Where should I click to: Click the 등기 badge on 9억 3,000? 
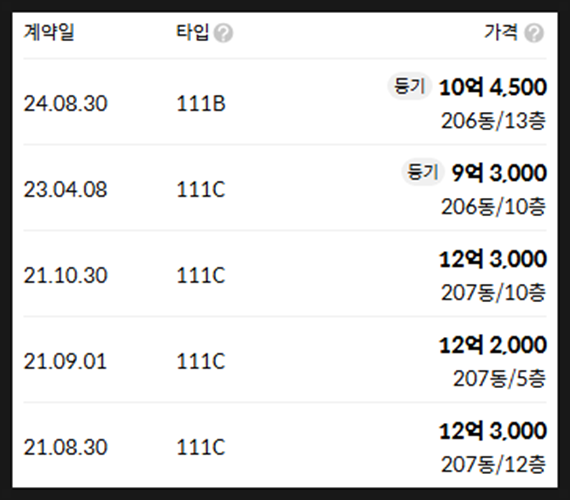point(423,172)
